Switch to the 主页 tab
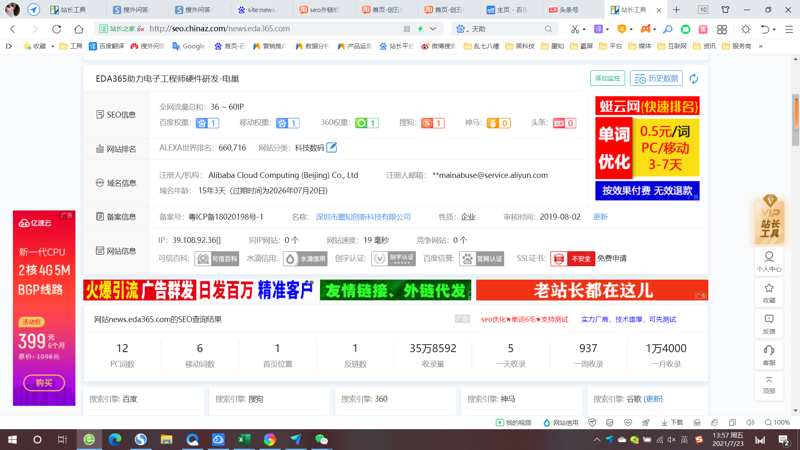Screen dimensions: 800x450 (x=508, y=10)
